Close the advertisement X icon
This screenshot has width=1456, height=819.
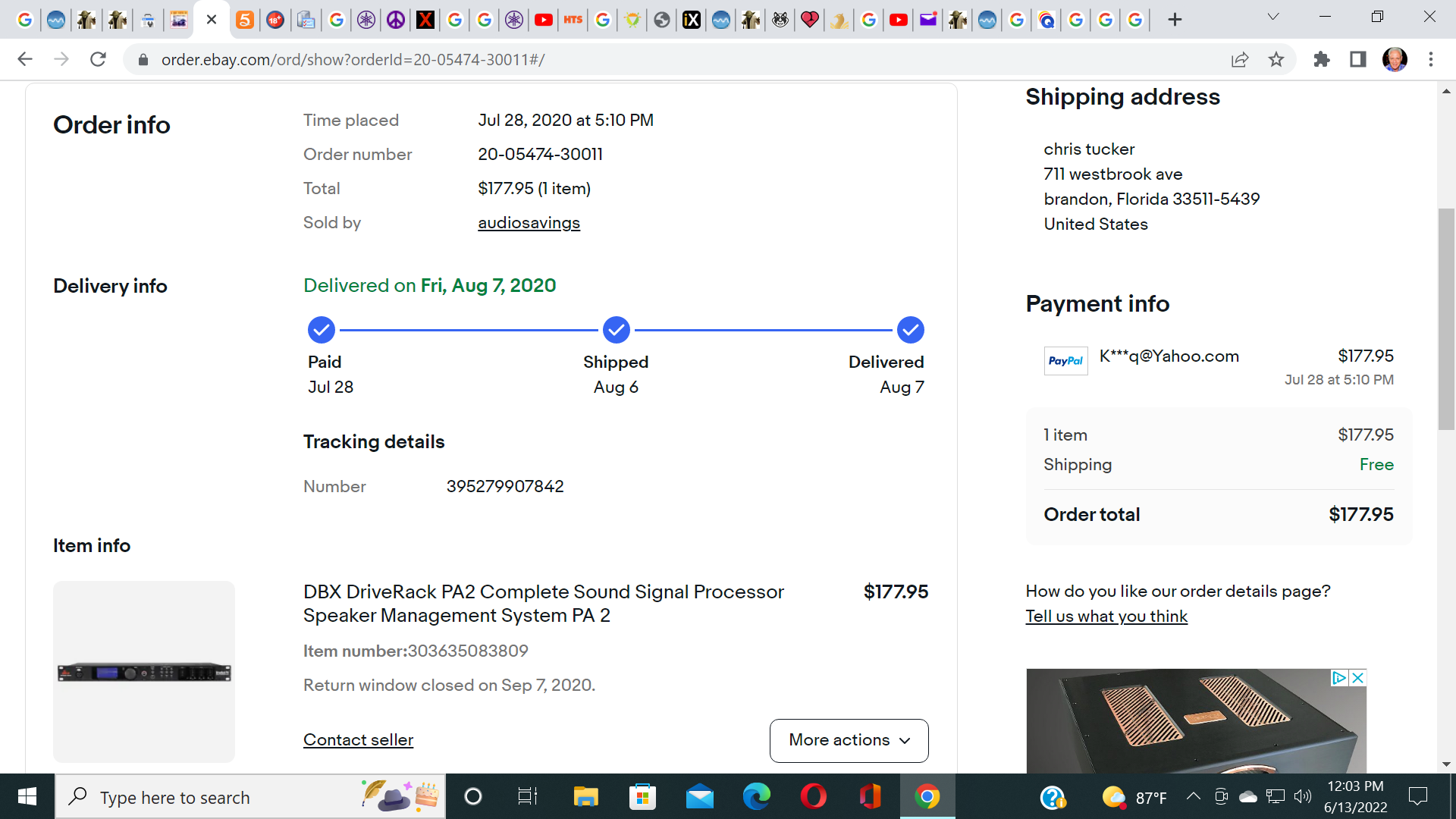click(1358, 678)
